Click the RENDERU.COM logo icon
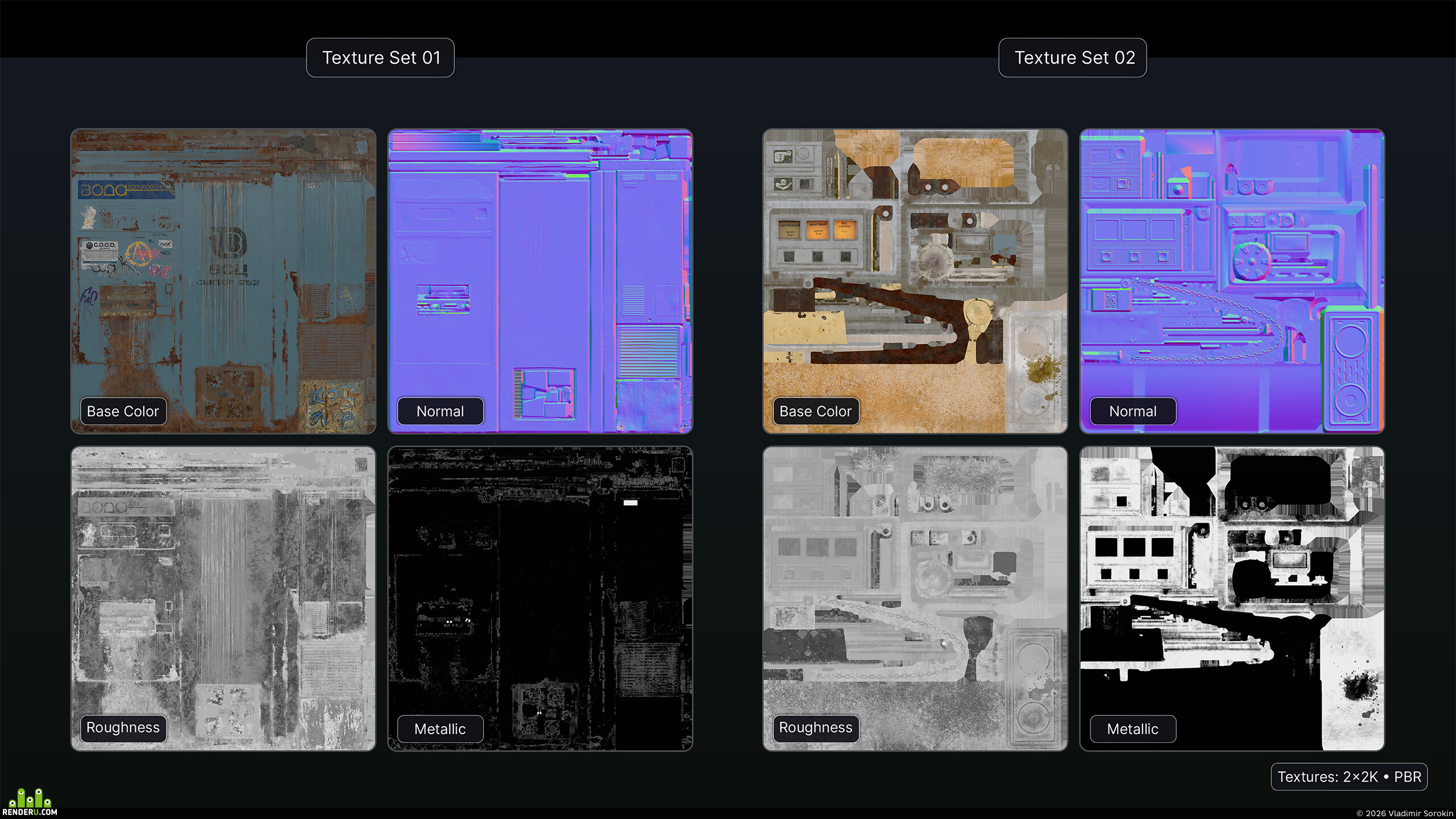1456x819 pixels. click(30, 802)
